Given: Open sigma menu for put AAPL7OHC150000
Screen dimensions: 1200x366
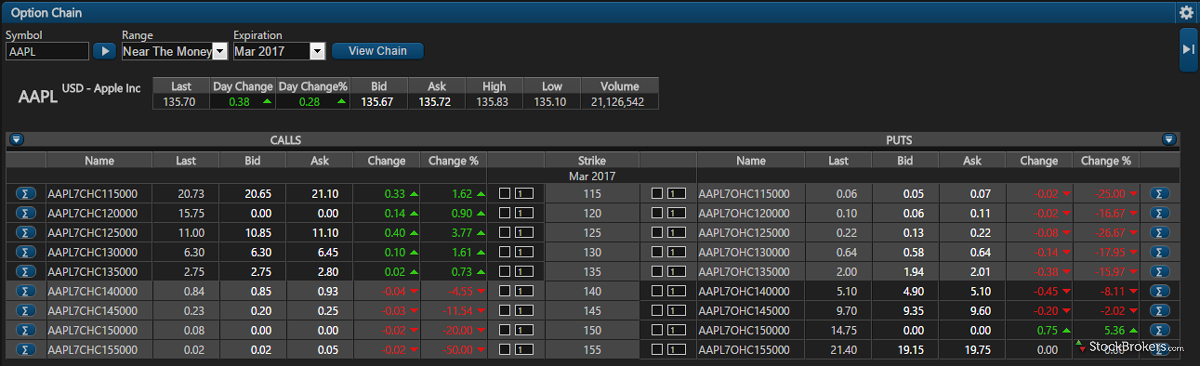Looking at the screenshot, I should pos(1160,329).
